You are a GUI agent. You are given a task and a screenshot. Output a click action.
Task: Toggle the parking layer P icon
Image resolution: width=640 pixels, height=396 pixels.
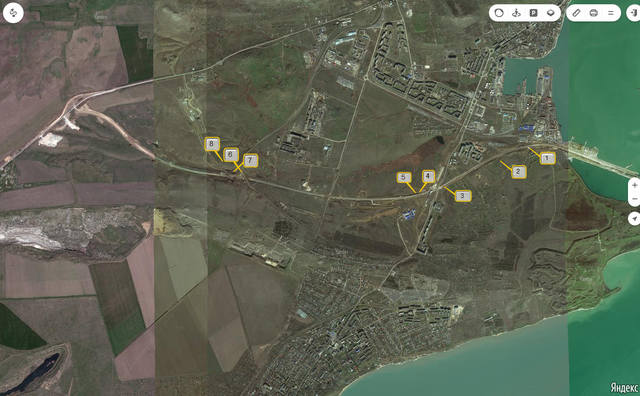point(533,13)
